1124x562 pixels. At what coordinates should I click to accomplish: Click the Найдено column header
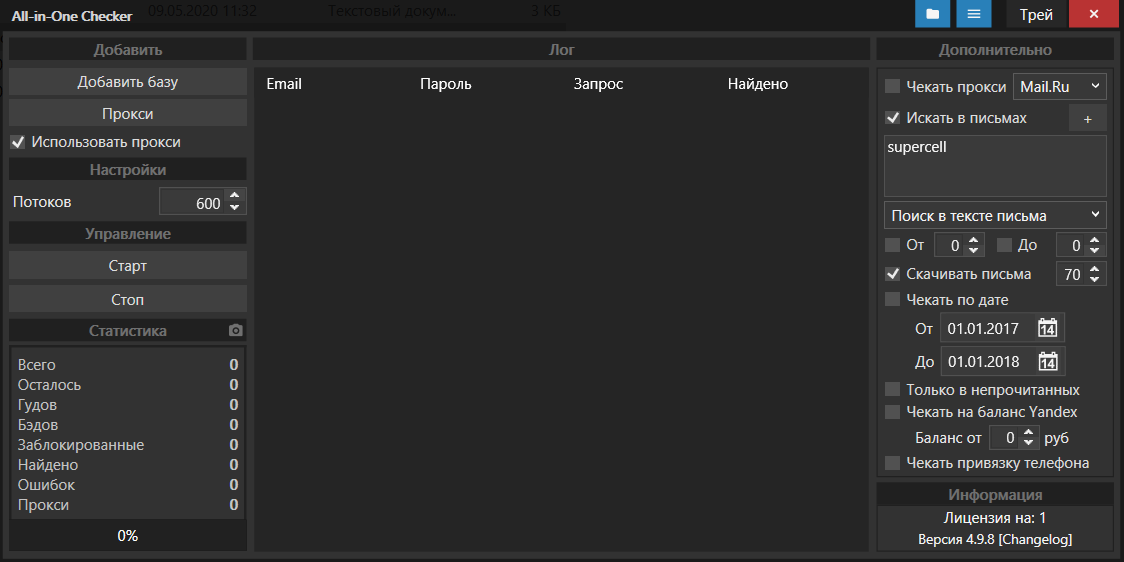click(757, 84)
